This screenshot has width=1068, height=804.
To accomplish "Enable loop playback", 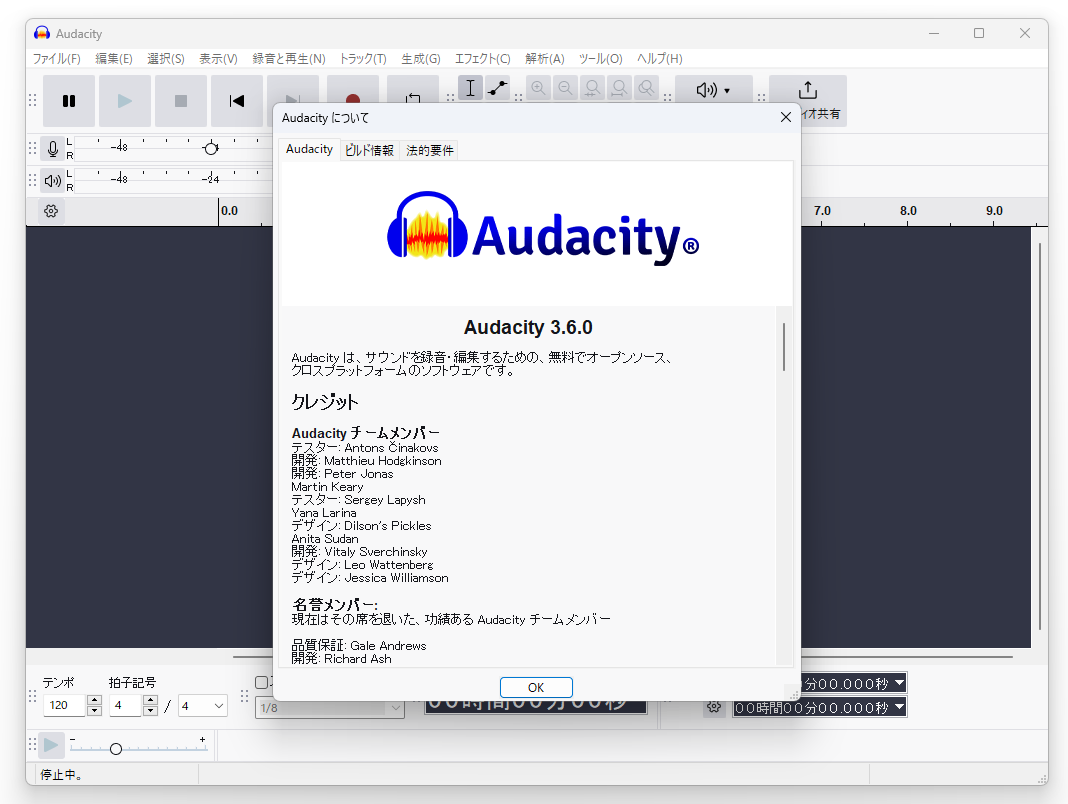I will pyautogui.click(x=411, y=100).
